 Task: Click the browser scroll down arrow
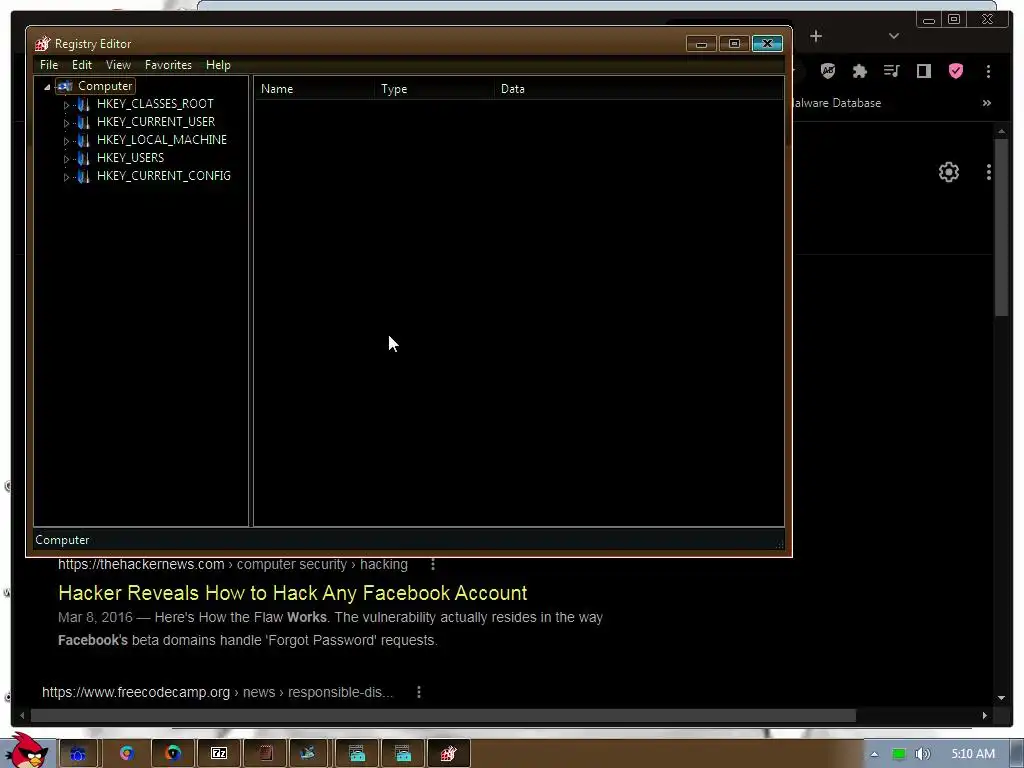point(1002,697)
